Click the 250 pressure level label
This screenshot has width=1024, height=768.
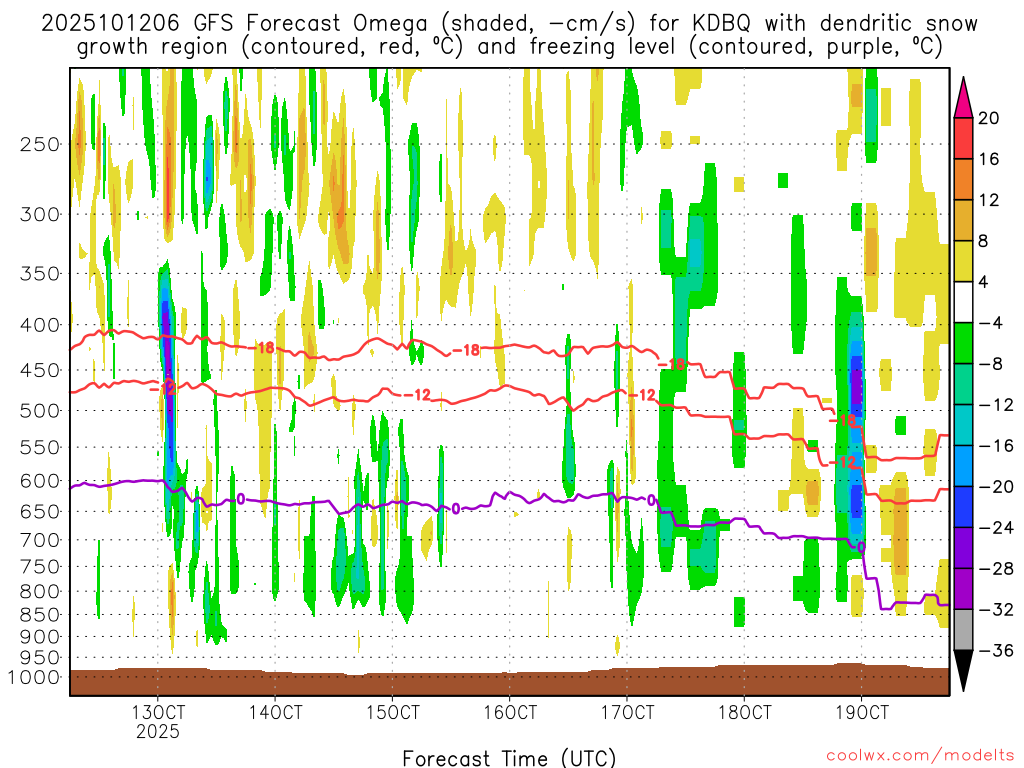click(40, 144)
